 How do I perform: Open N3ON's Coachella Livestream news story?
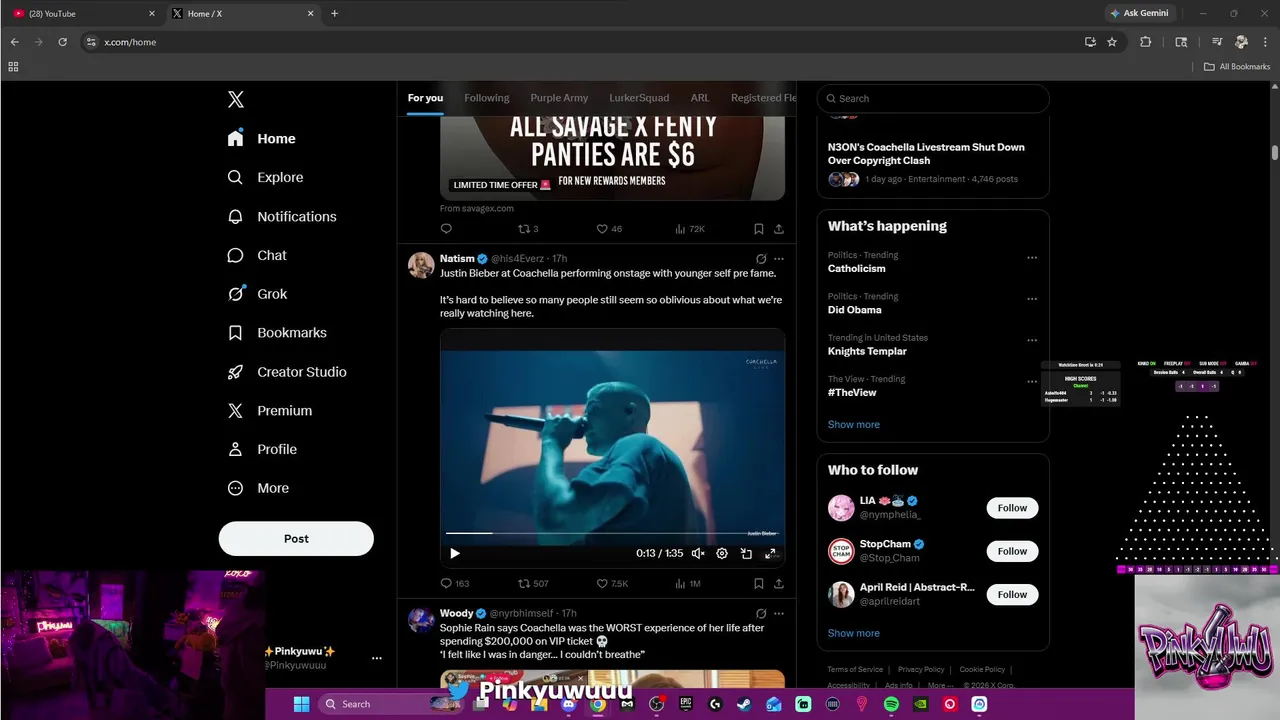[926, 154]
